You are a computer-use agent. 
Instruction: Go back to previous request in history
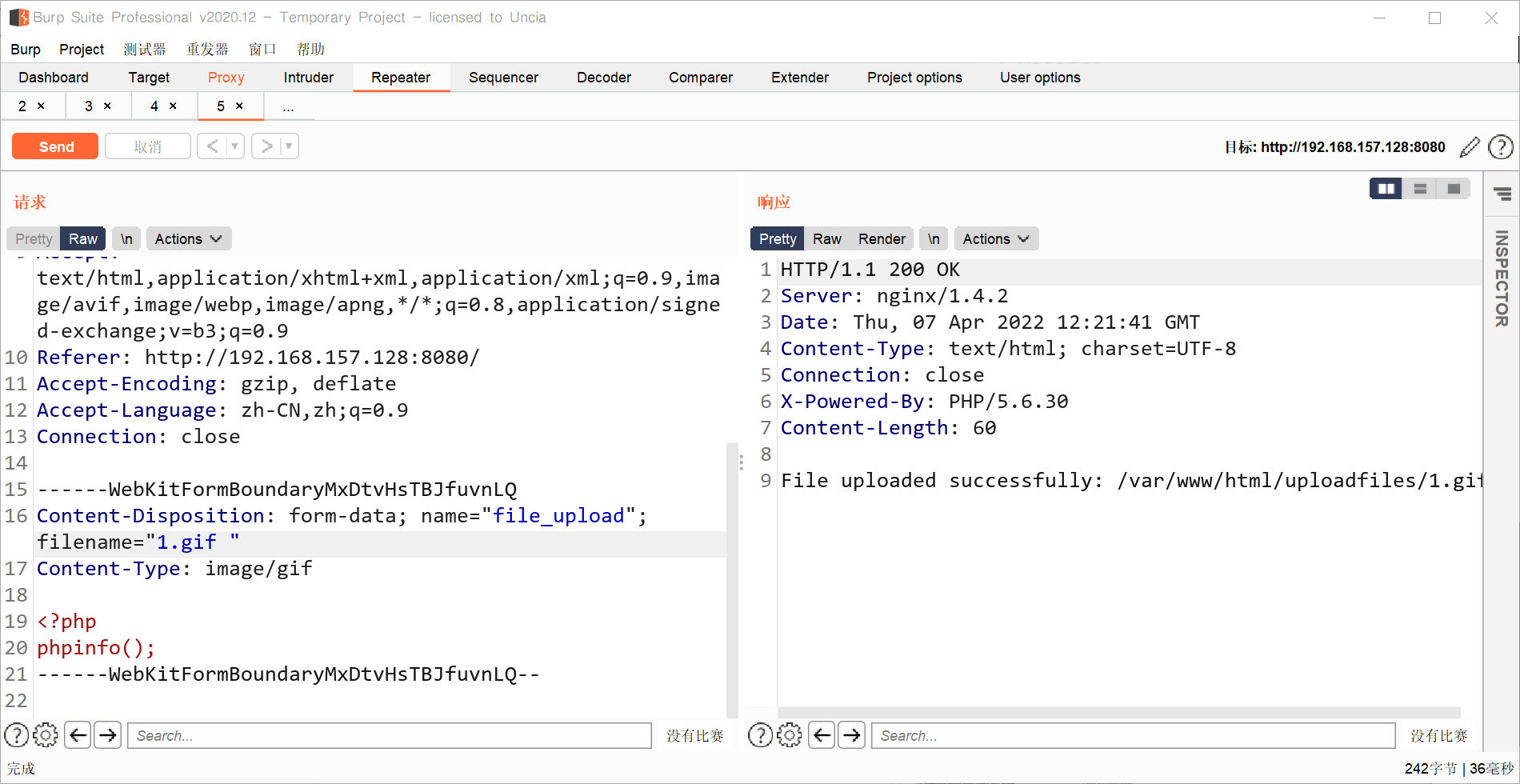pyautogui.click(x=212, y=146)
